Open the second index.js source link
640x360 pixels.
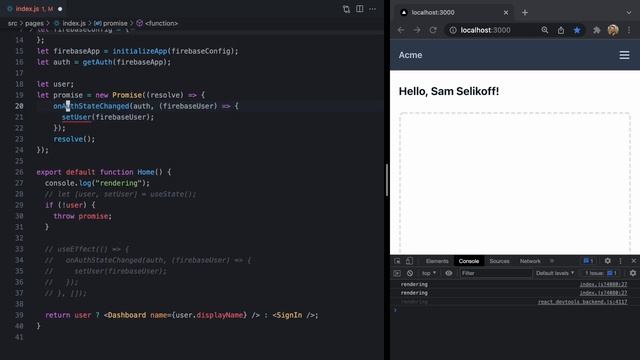coord(603,293)
